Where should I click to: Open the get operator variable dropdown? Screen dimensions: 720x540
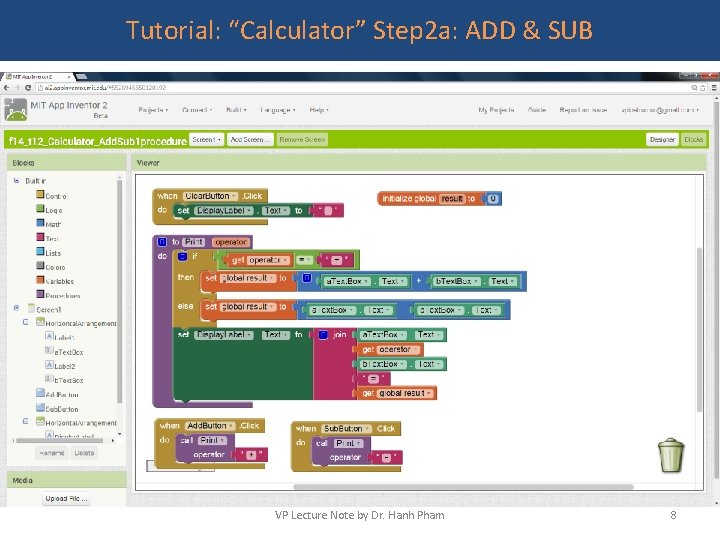click(x=286, y=260)
